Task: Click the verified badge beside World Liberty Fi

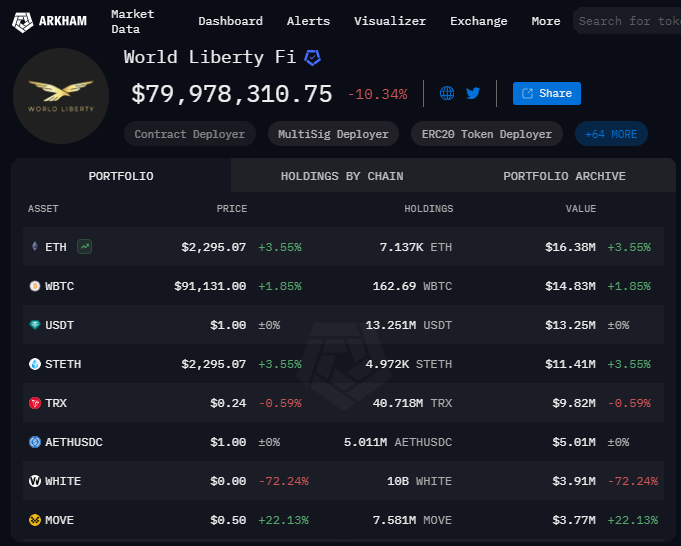Action: pyautogui.click(x=312, y=57)
